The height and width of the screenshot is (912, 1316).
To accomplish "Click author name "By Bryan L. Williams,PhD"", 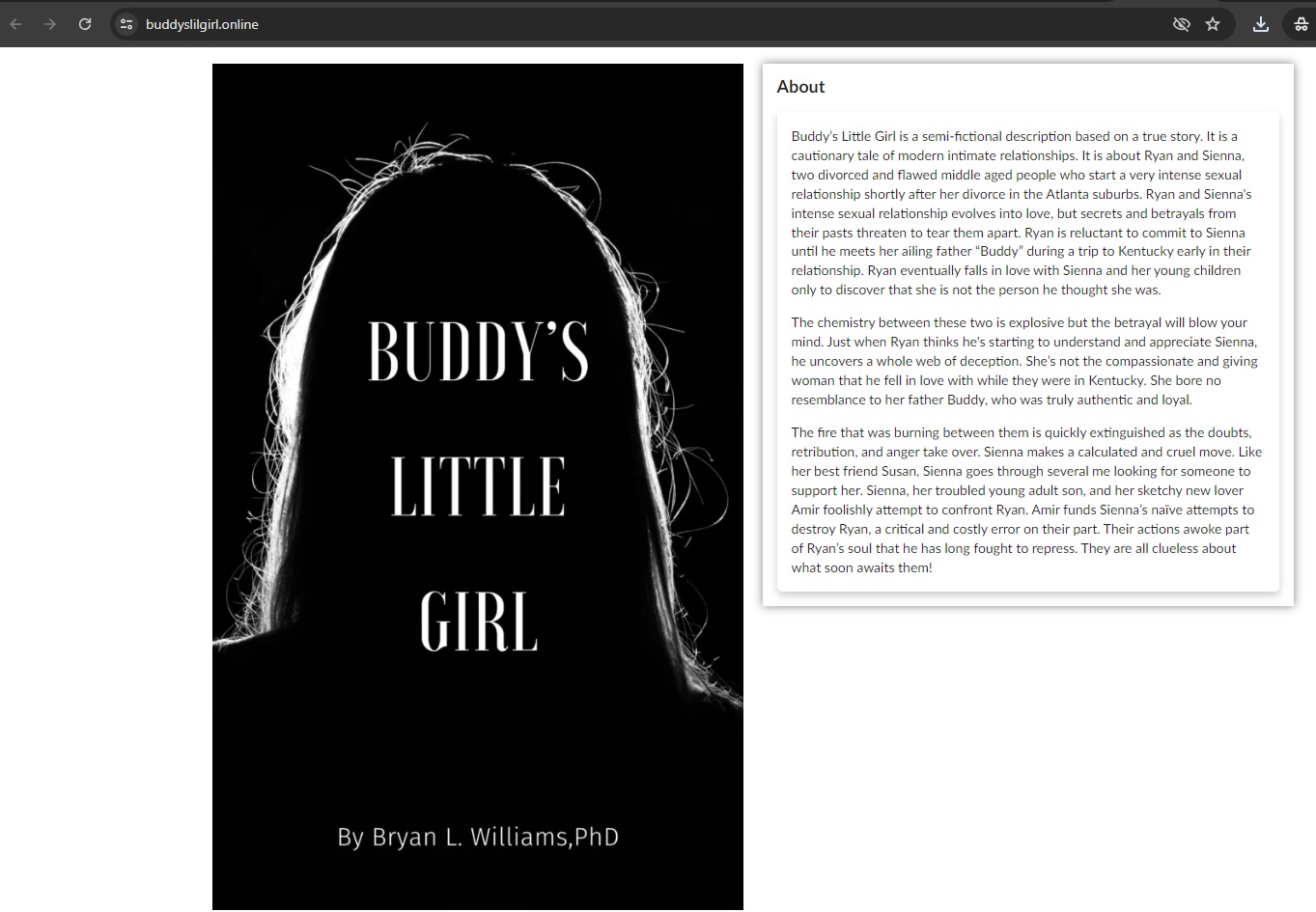I will coord(478,837).
